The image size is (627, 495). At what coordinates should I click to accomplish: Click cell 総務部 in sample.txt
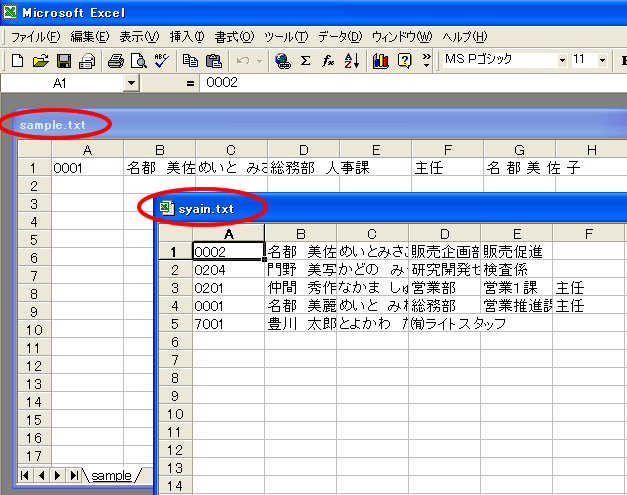pyautogui.click(x=304, y=168)
